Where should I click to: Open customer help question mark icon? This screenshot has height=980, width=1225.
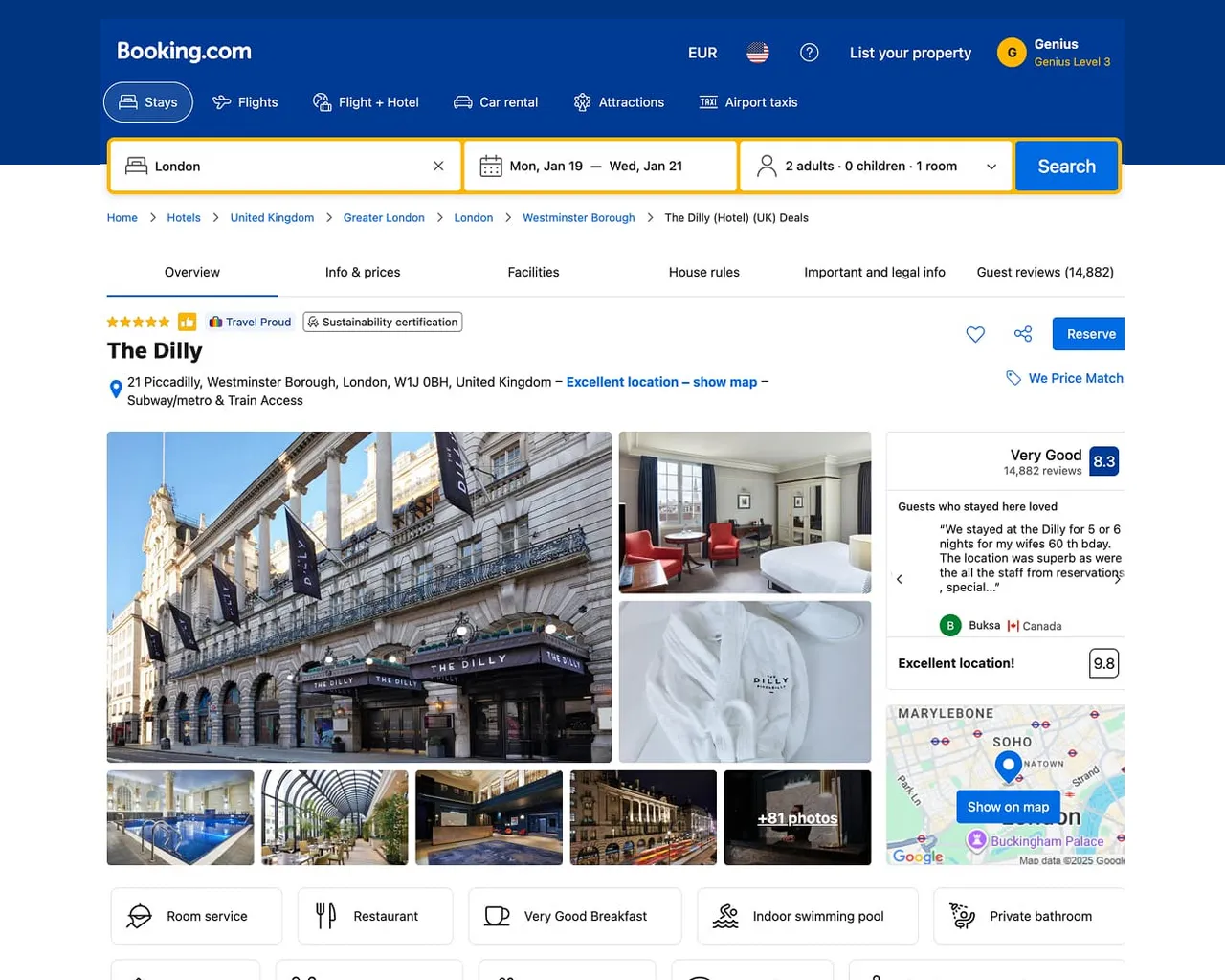810,53
